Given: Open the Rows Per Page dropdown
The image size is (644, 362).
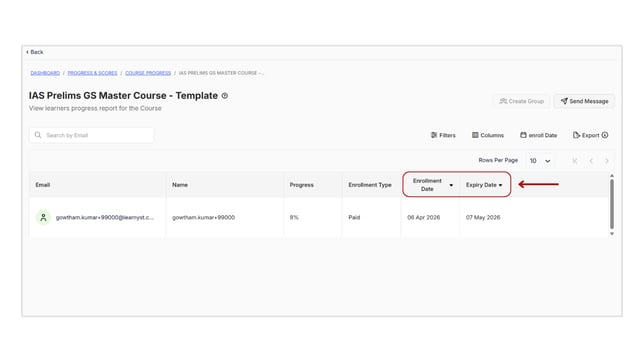Looking at the screenshot, I should [540, 161].
